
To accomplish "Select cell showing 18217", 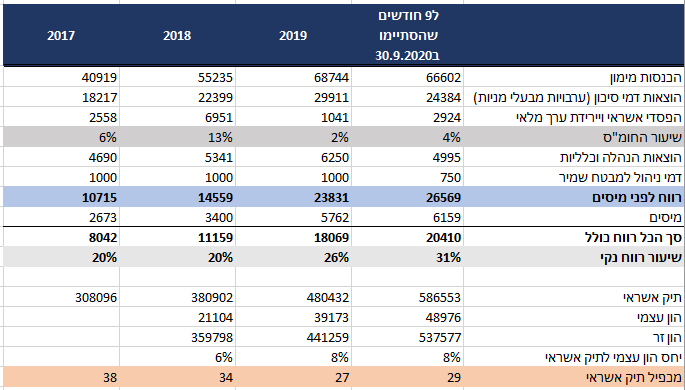I will [99, 98].
